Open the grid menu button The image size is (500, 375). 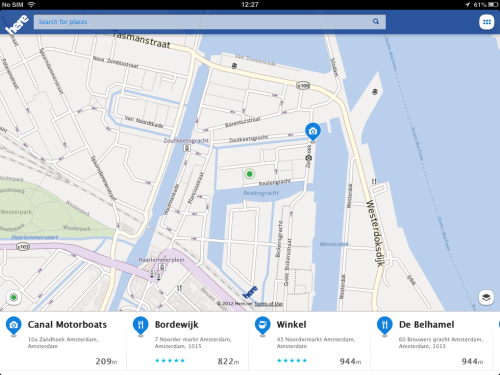click(487, 22)
